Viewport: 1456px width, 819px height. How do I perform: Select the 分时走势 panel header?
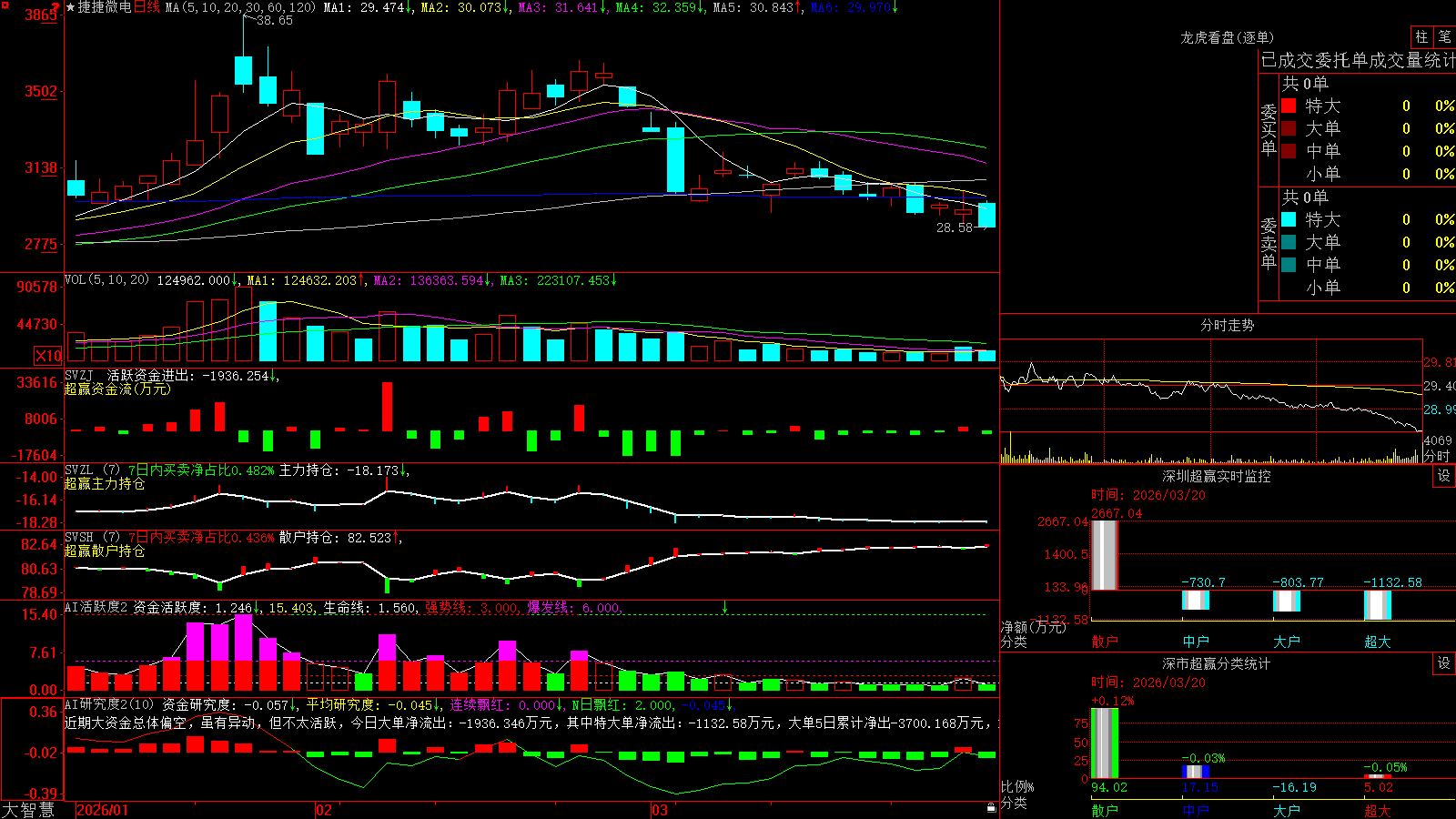click(1227, 325)
